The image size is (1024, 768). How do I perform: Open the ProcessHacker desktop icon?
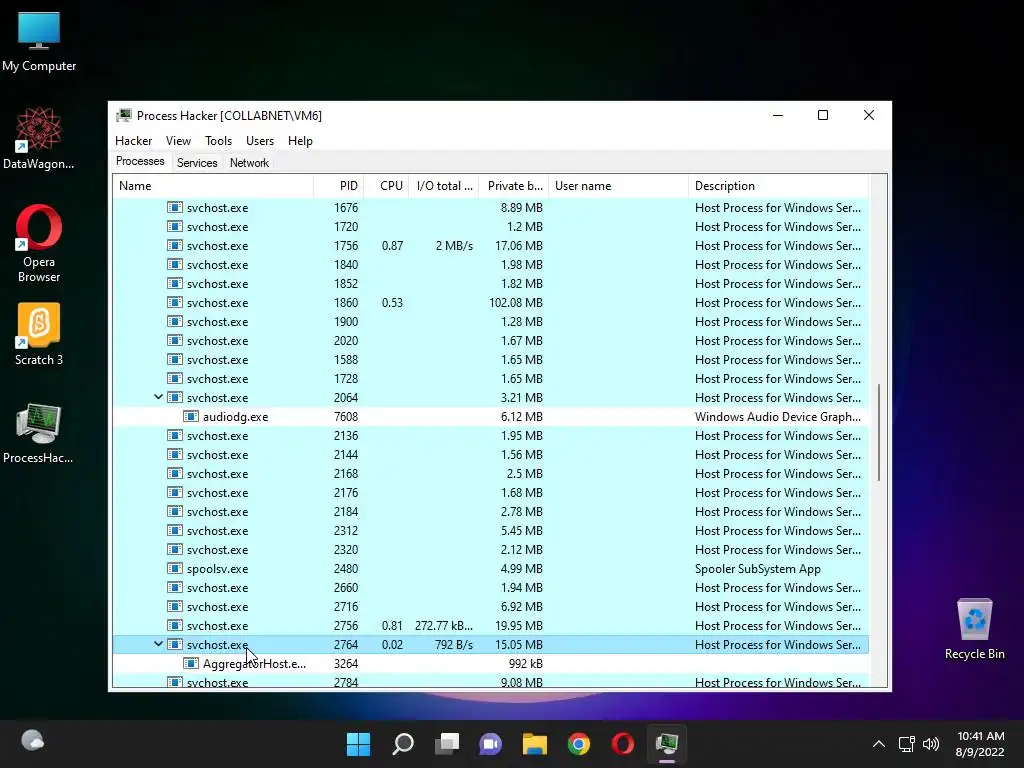click(x=39, y=433)
